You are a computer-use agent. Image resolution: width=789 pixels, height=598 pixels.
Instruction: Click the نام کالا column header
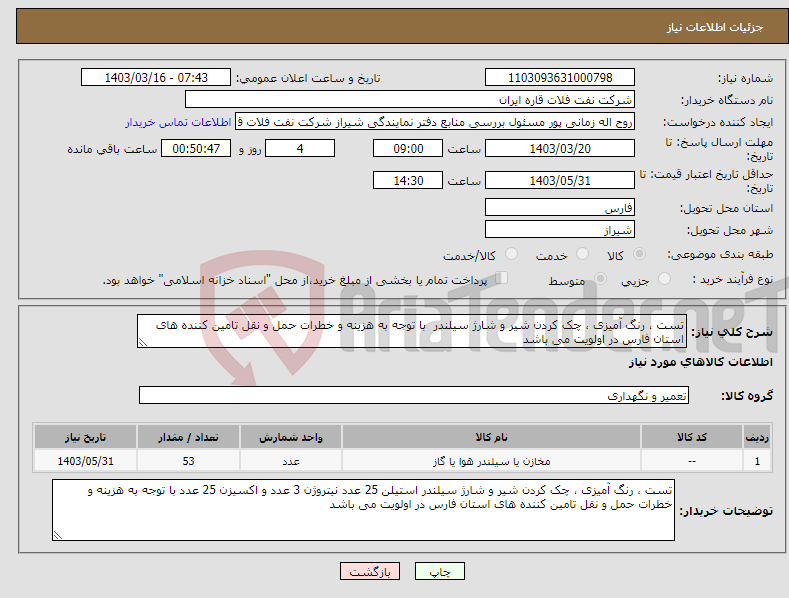[491, 437]
